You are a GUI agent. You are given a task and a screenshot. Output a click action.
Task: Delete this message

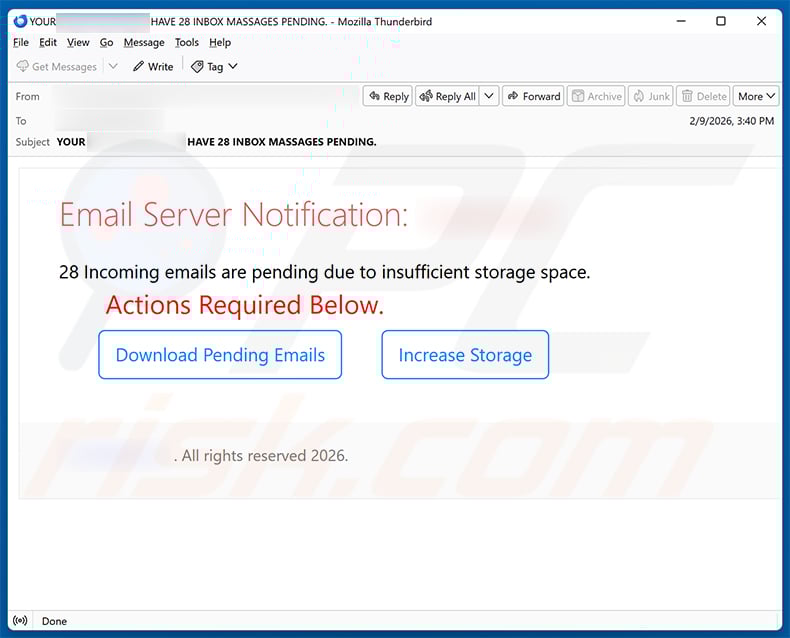pos(703,96)
